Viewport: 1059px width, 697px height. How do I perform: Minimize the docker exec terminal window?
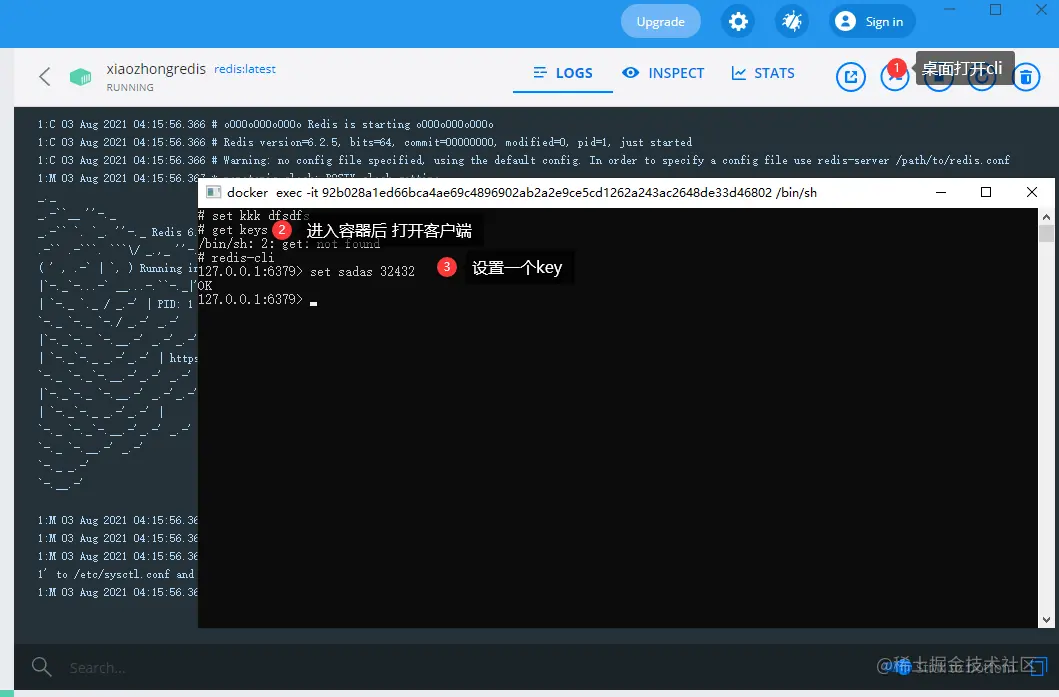point(940,192)
